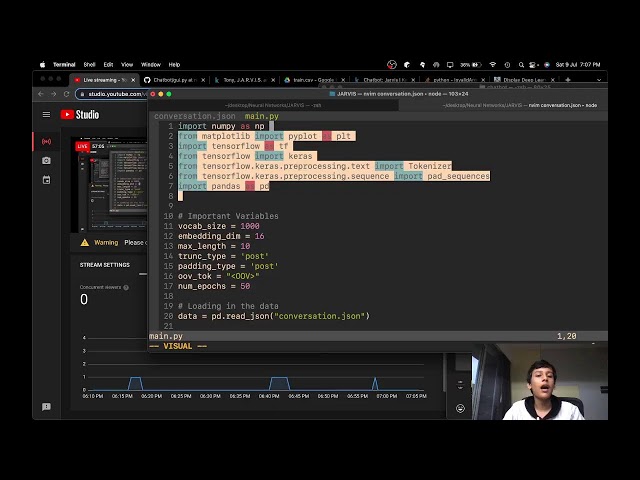The height and width of the screenshot is (480, 640).
Task: Open a new browser tab with plus icon
Action: point(567,80)
